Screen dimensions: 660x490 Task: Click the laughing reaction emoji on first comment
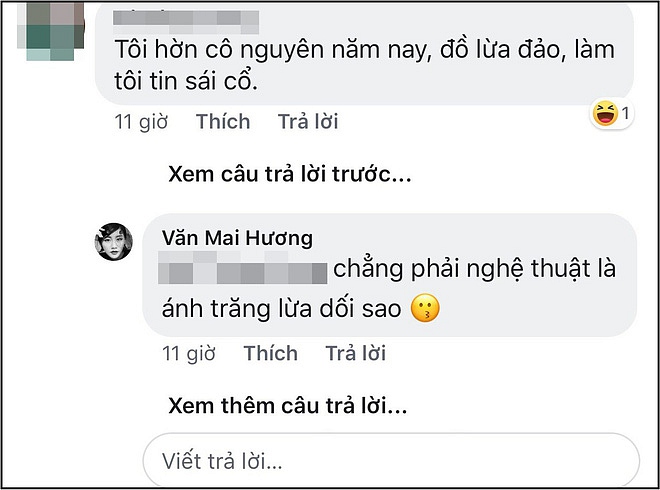pos(604,116)
